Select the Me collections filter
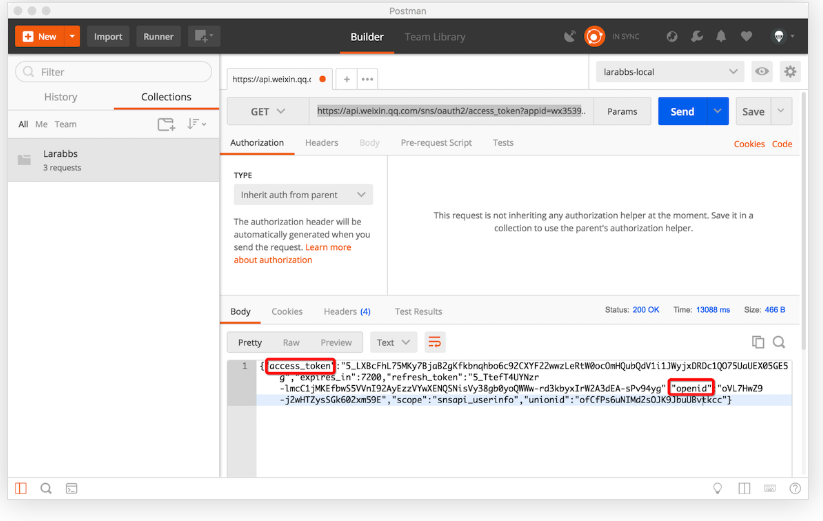The width and height of the screenshot is (823, 521). point(41,124)
